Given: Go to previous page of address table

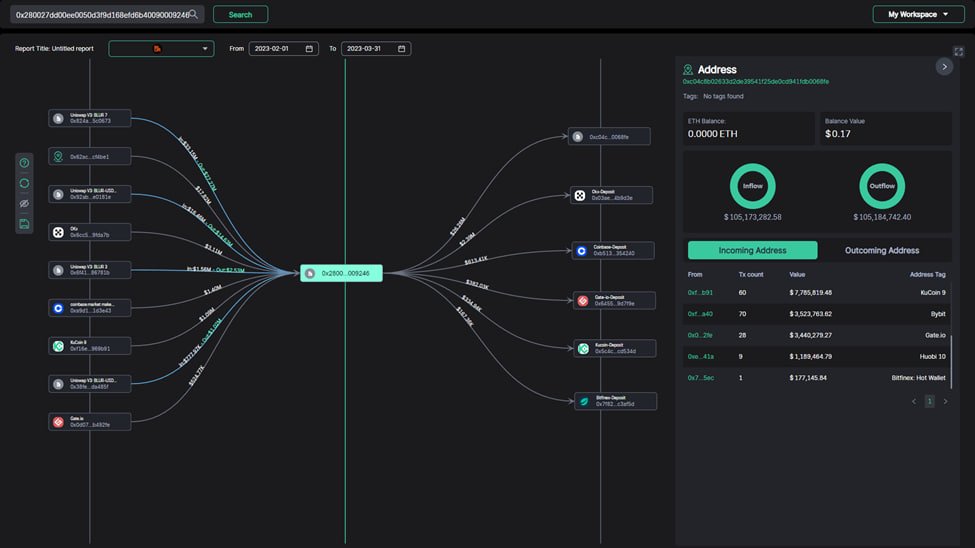Looking at the screenshot, I should click(x=913, y=401).
